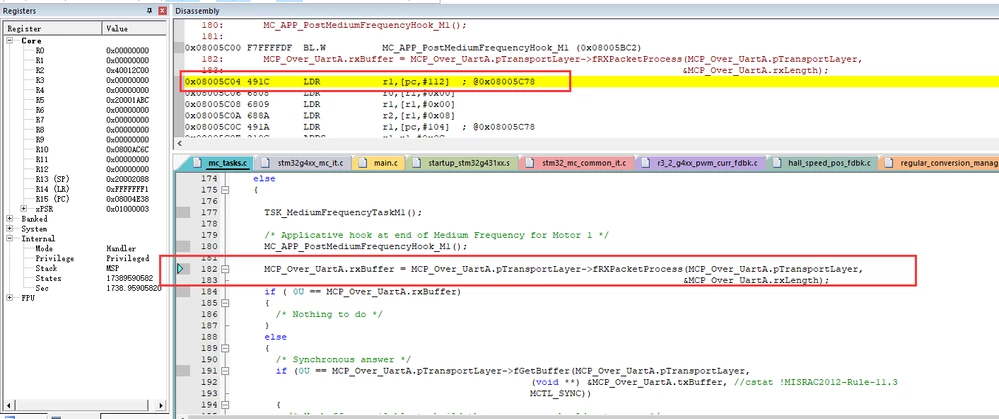This screenshot has height=419, width=999.
Task: Open the regular_conversion_manag tab
Action: (940, 163)
